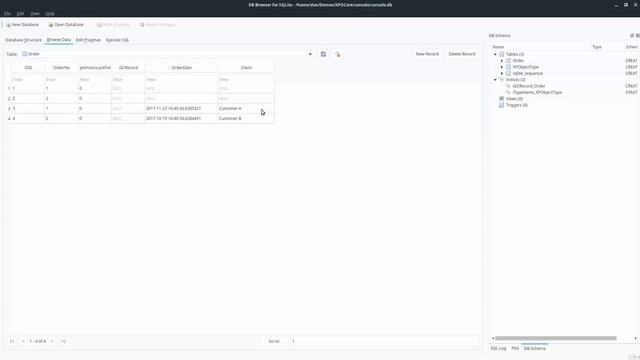Select the OrderDate cell of row 3

pyautogui.click(x=181, y=109)
